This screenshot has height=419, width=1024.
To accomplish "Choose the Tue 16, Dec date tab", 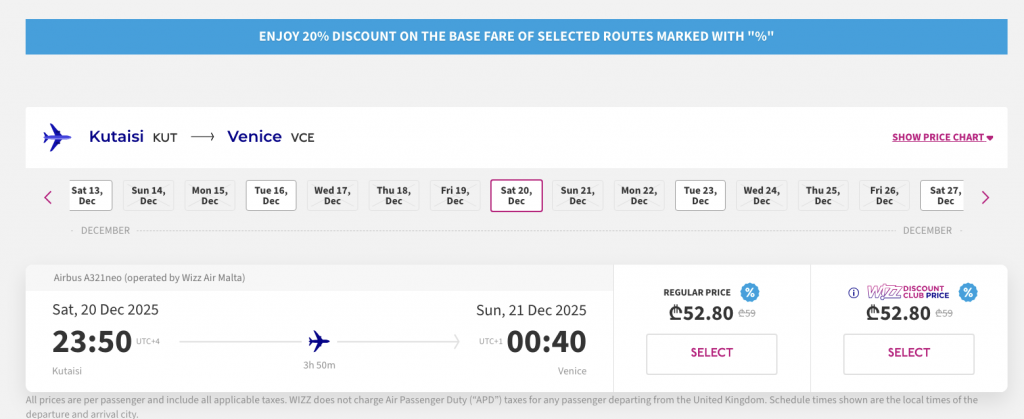I will [x=271, y=195].
